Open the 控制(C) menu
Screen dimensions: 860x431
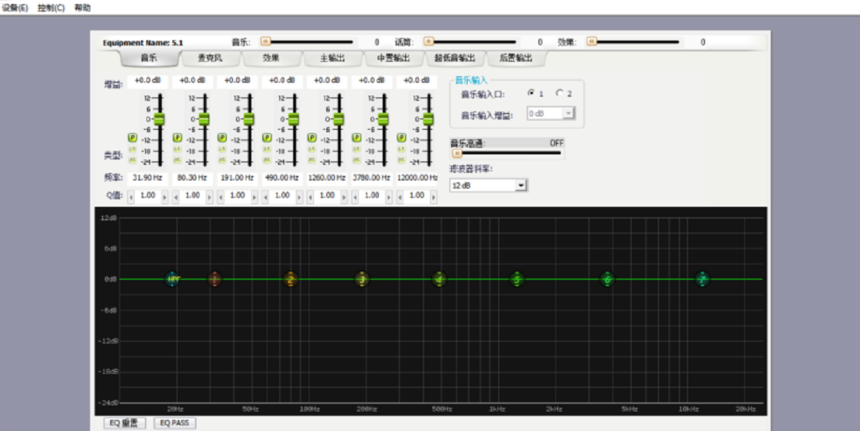(x=51, y=8)
